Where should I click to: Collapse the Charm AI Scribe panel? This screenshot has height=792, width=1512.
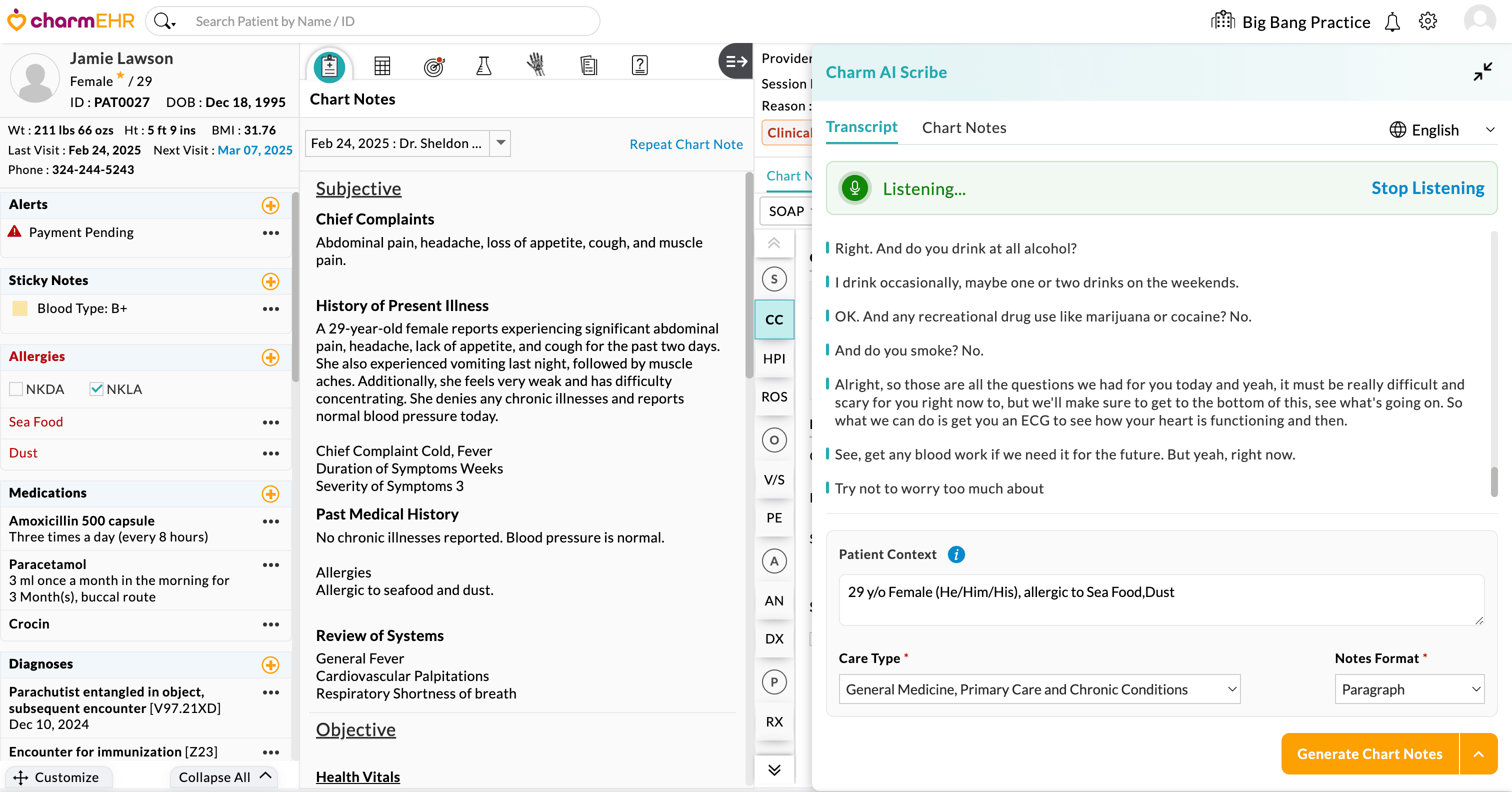tap(1482, 72)
